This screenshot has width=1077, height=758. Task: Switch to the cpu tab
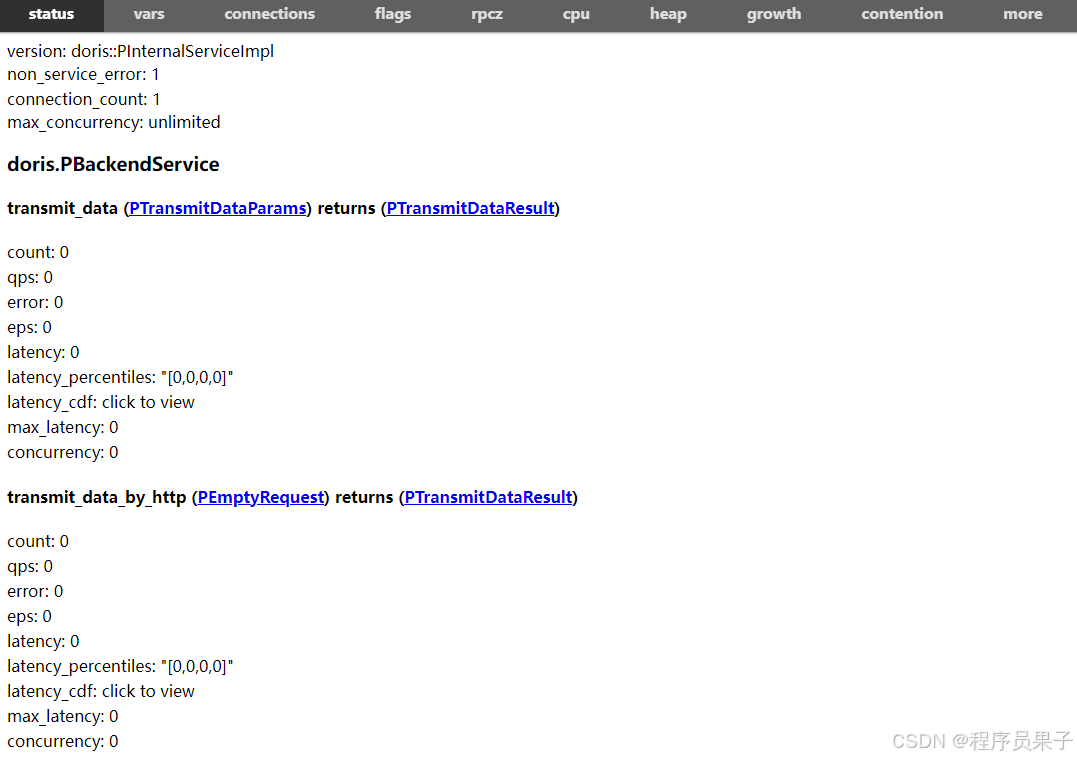576,14
